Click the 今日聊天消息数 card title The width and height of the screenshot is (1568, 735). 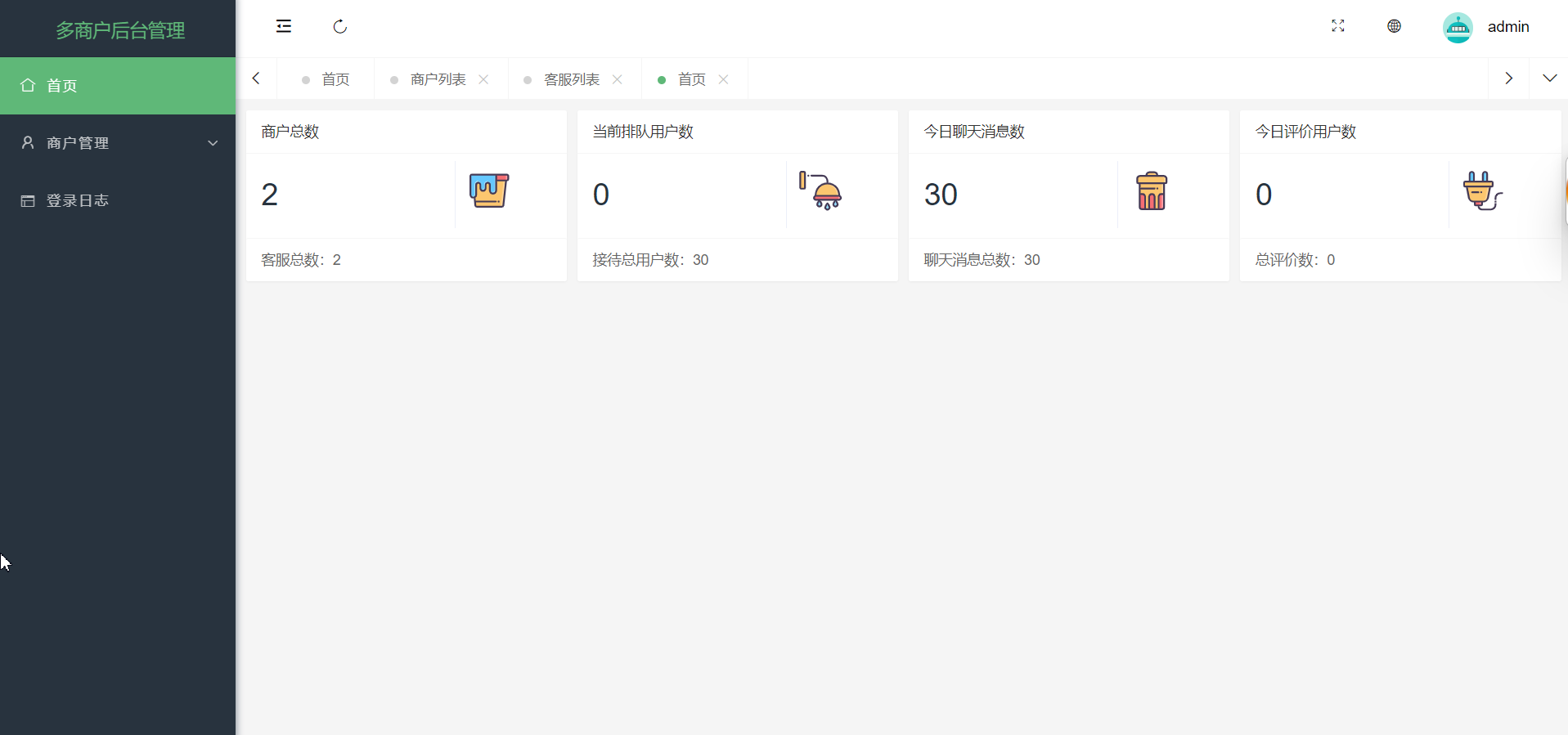click(974, 132)
